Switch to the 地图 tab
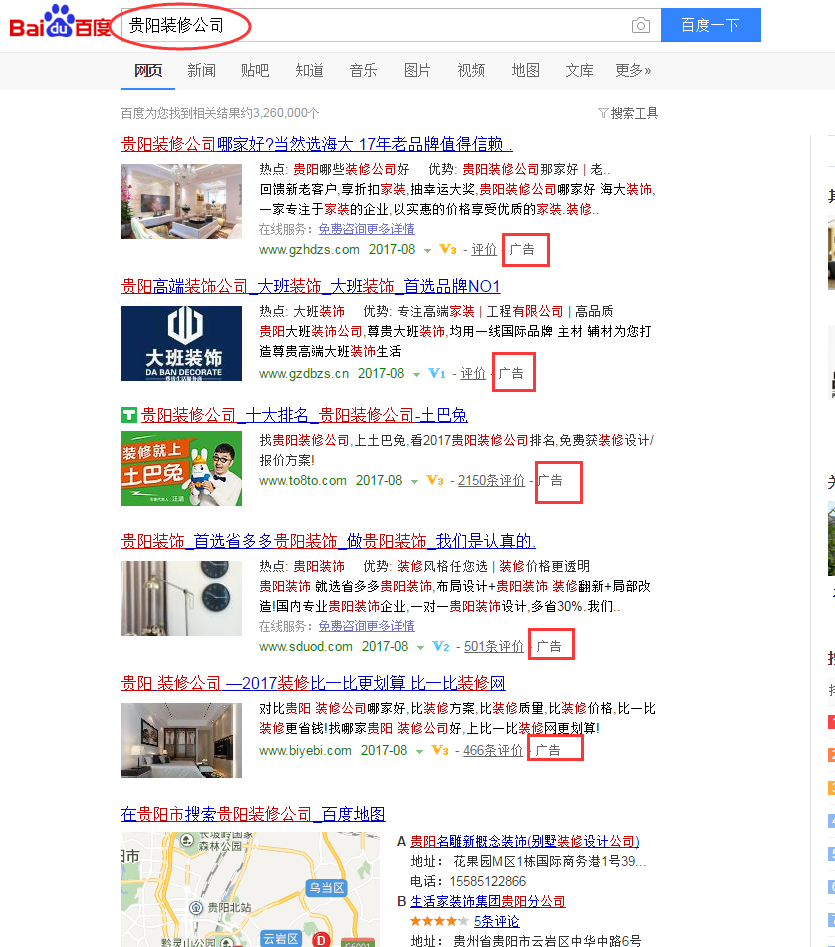The height and width of the screenshot is (947, 835). click(x=525, y=71)
